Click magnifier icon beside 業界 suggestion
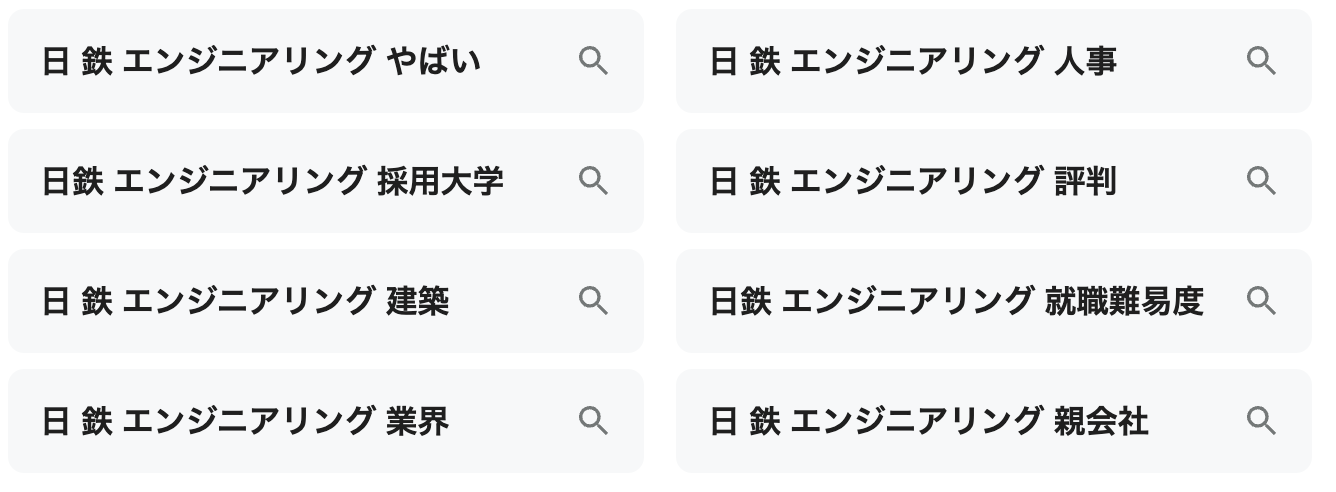The height and width of the screenshot is (492, 1336). click(x=593, y=421)
